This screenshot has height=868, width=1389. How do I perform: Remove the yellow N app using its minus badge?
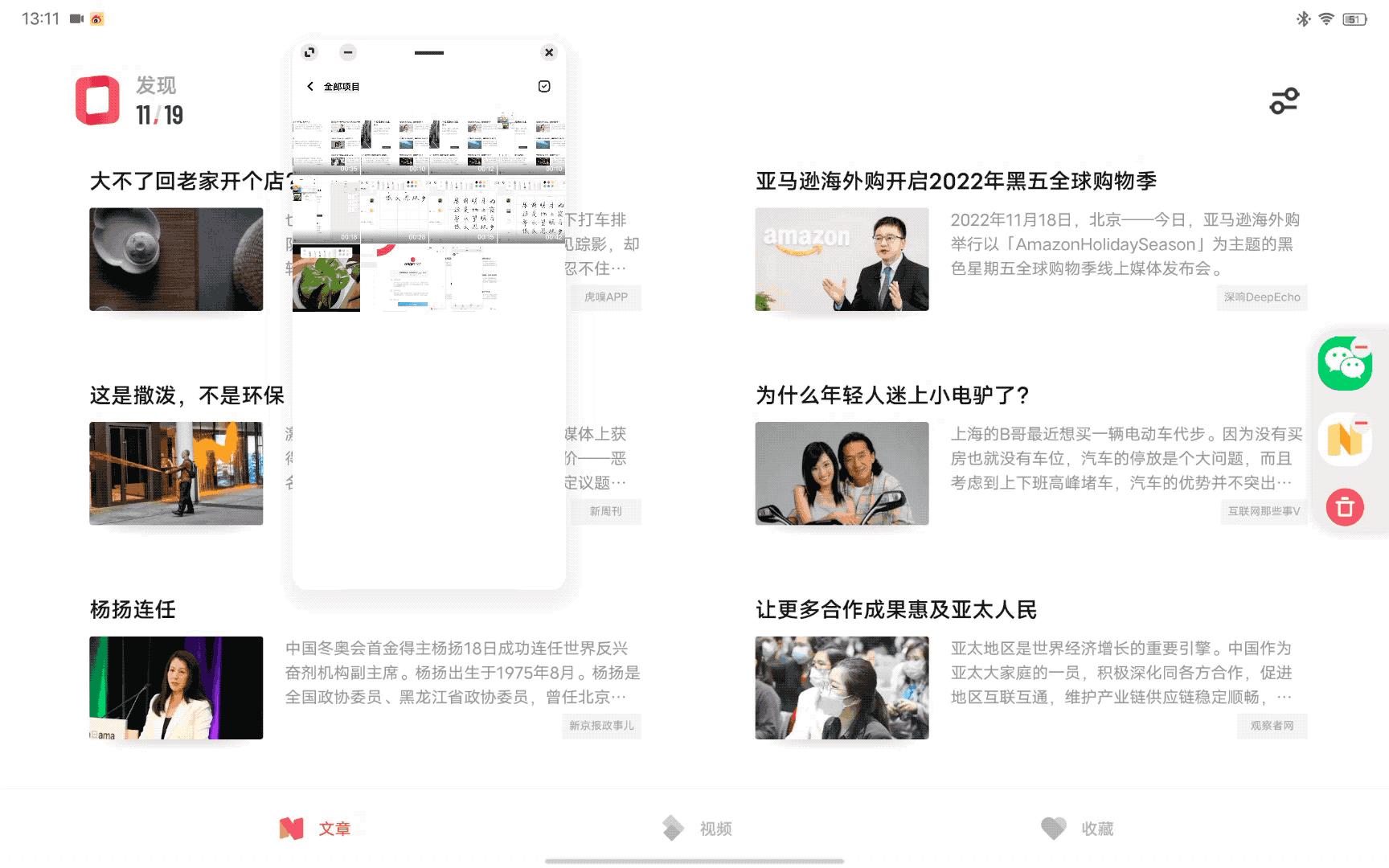(x=1361, y=423)
